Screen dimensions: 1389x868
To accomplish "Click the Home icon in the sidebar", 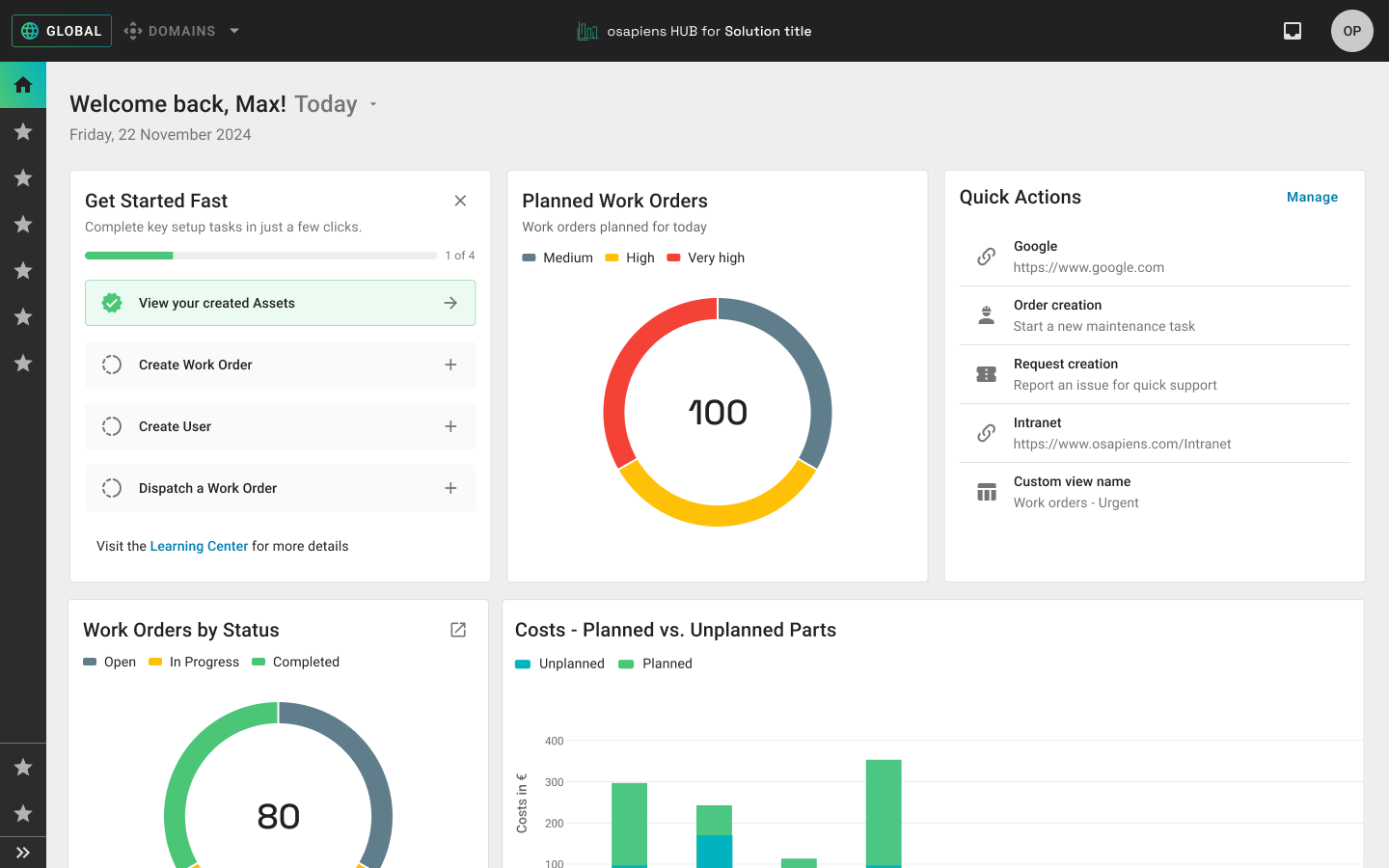I will pos(23,85).
